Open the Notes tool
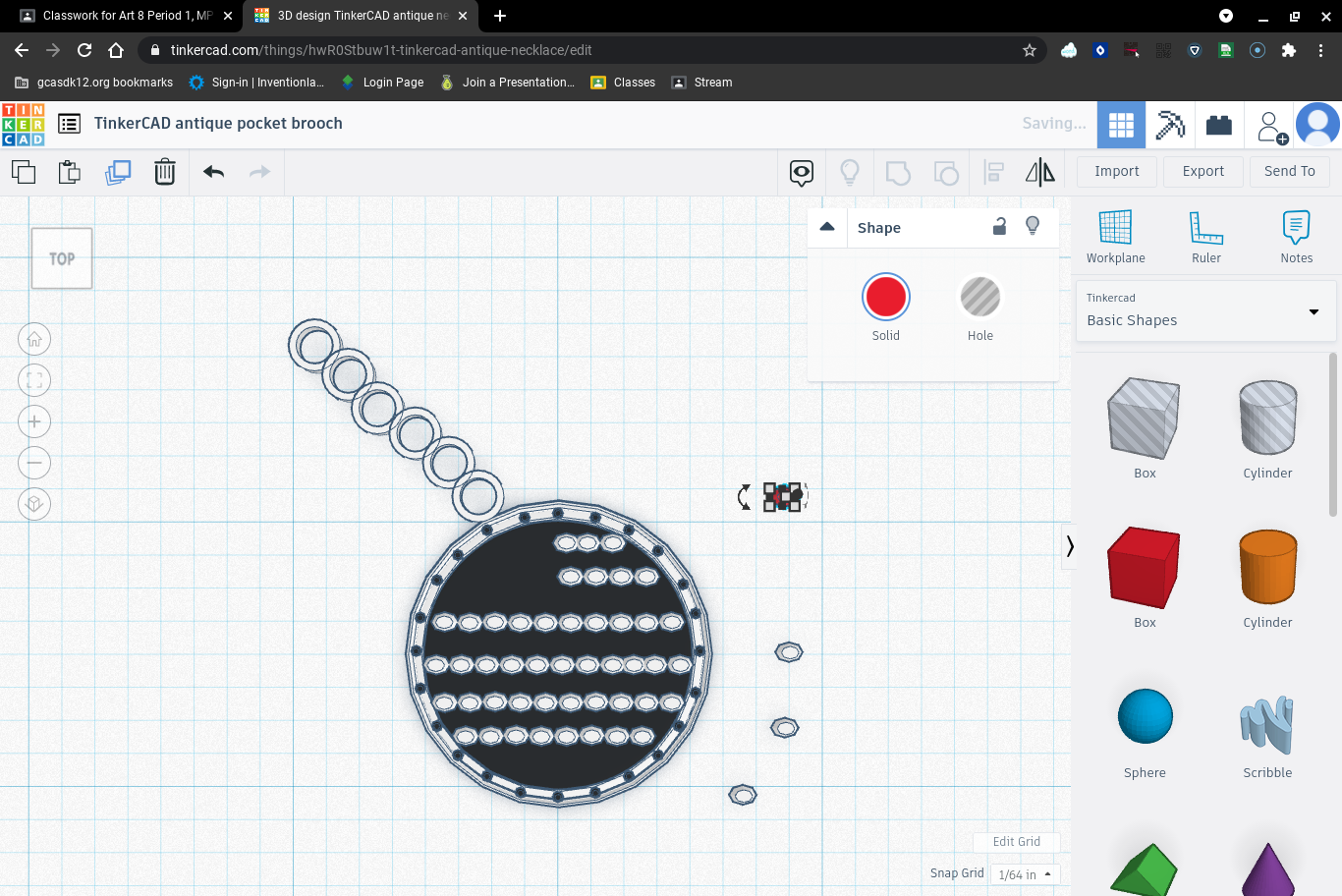 (x=1296, y=236)
